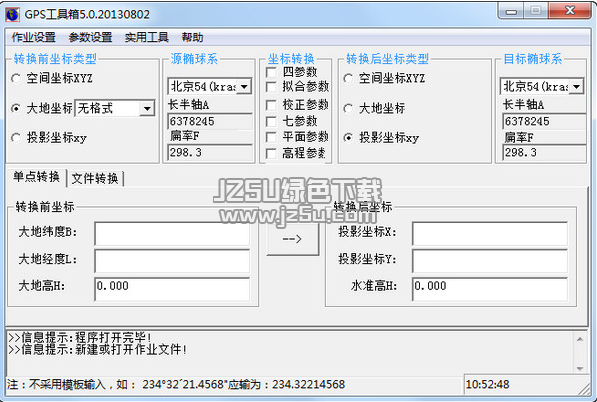Switch to the 文件转换 tab
The height and width of the screenshot is (402, 597).
tap(95, 179)
